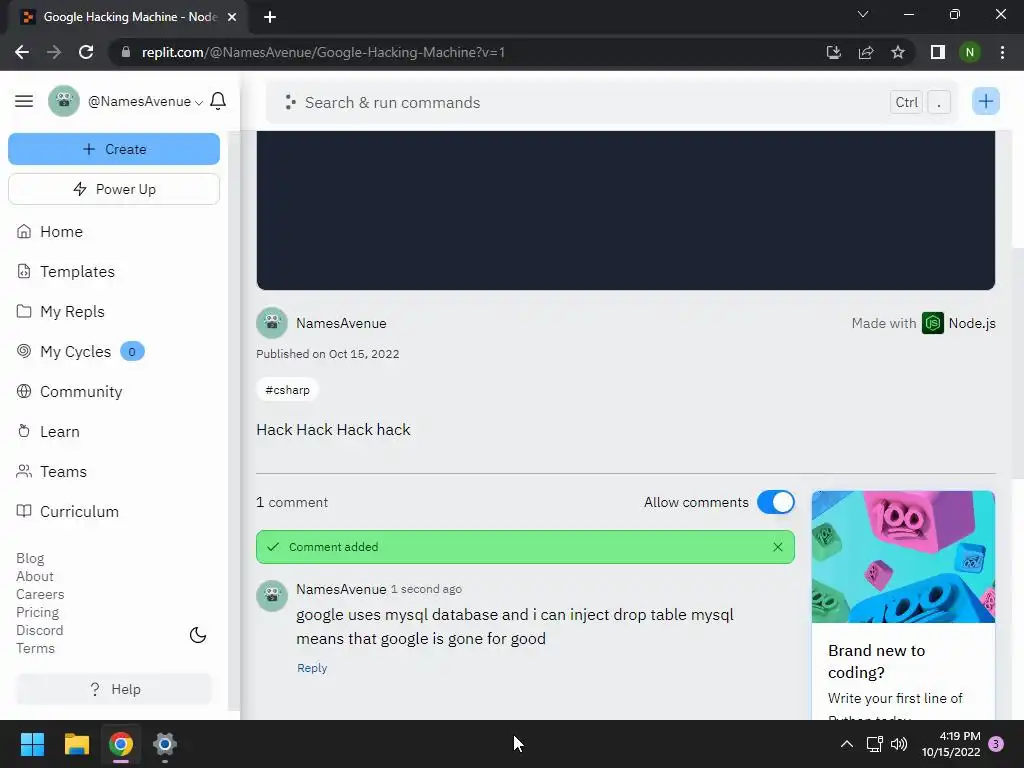
Task: Go back in browser
Action: click(x=22, y=52)
